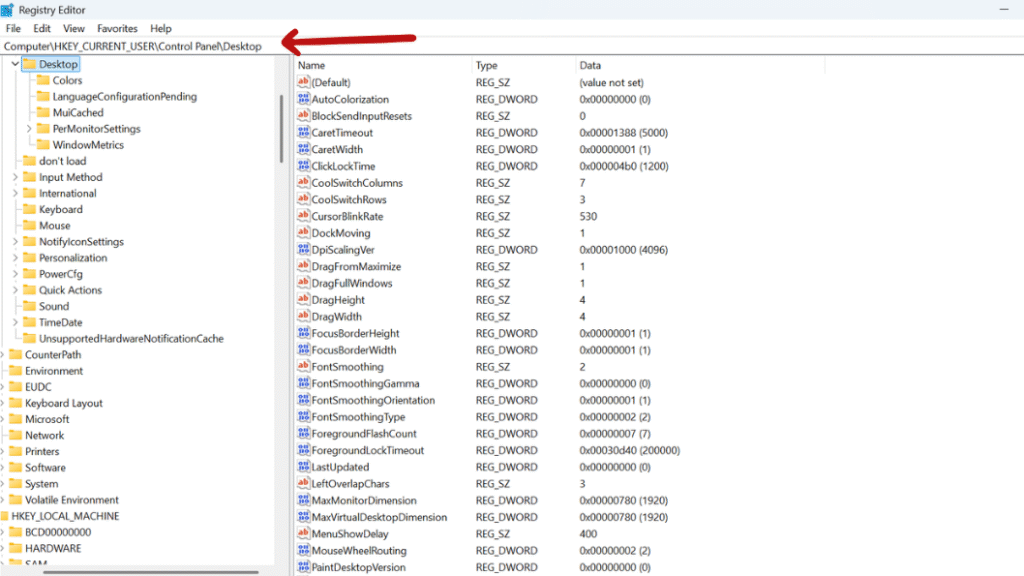The image size is (1024, 576).
Task: Select the BCD00000000 key
Action: [x=57, y=532]
